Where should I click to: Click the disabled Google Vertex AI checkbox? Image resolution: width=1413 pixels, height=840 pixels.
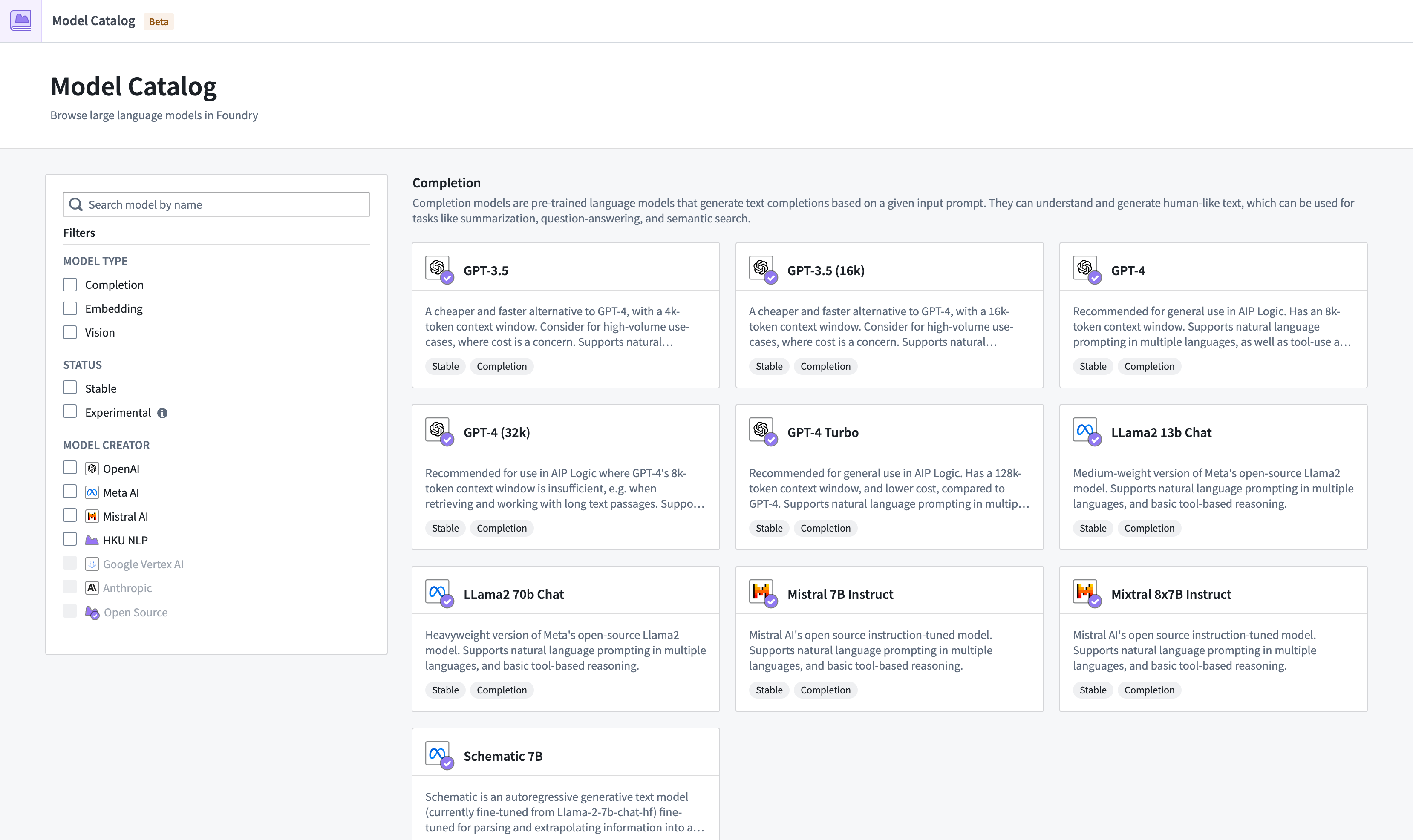coord(69,563)
